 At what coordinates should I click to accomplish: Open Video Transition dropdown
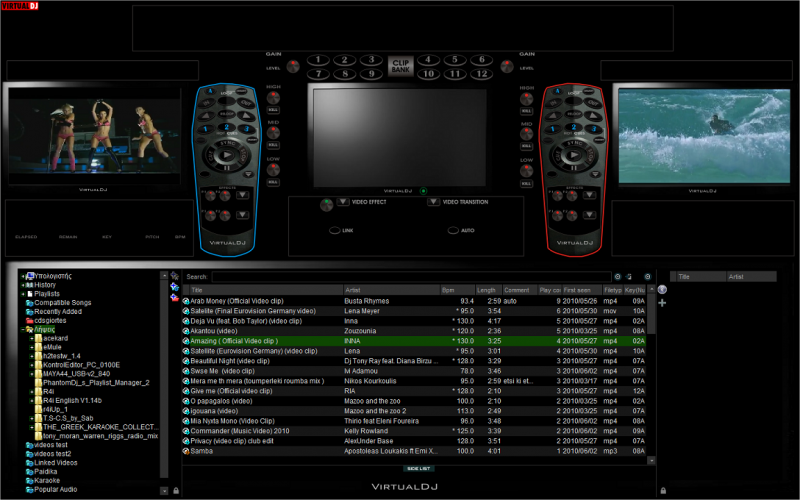(433, 202)
